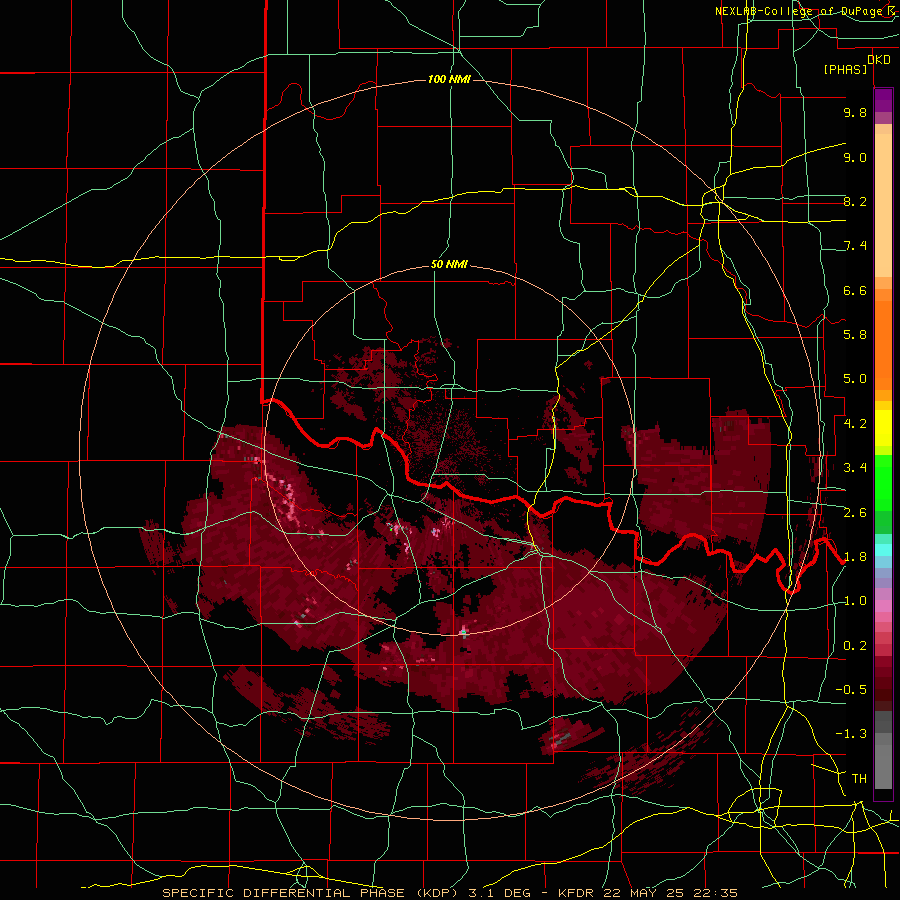Click the 1.8 scale value
This screenshot has height=900, width=900.
tap(855, 557)
